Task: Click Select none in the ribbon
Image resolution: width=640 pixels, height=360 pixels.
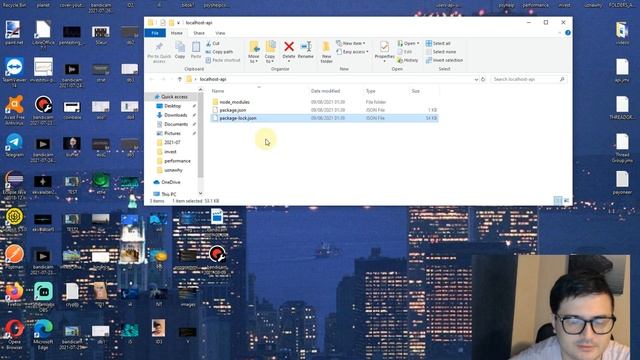Action: 441,52
